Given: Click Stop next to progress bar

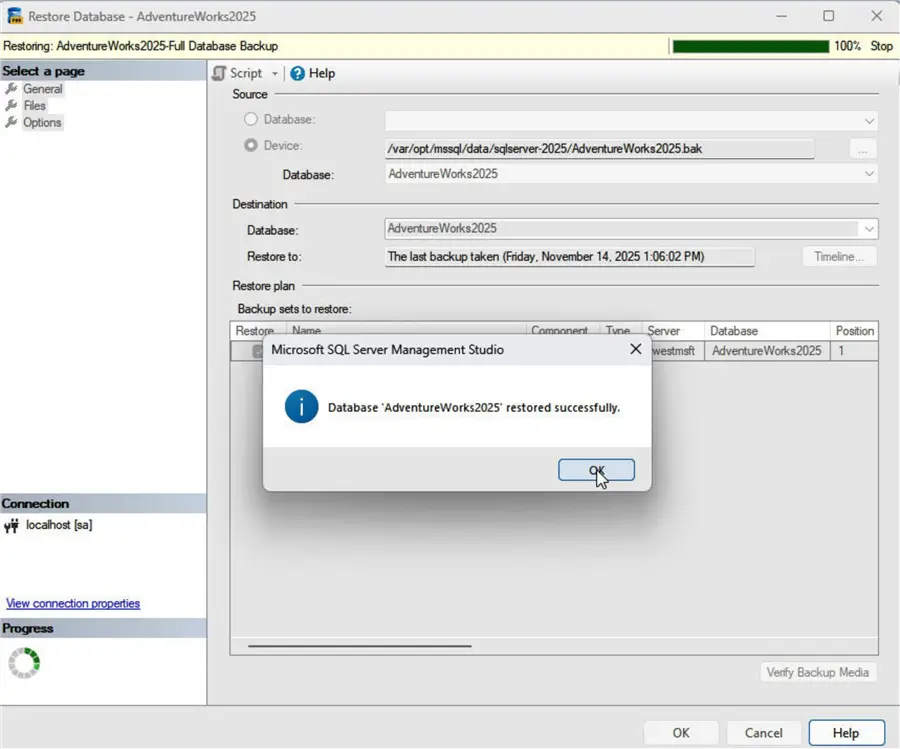Looking at the screenshot, I should (x=881, y=46).
